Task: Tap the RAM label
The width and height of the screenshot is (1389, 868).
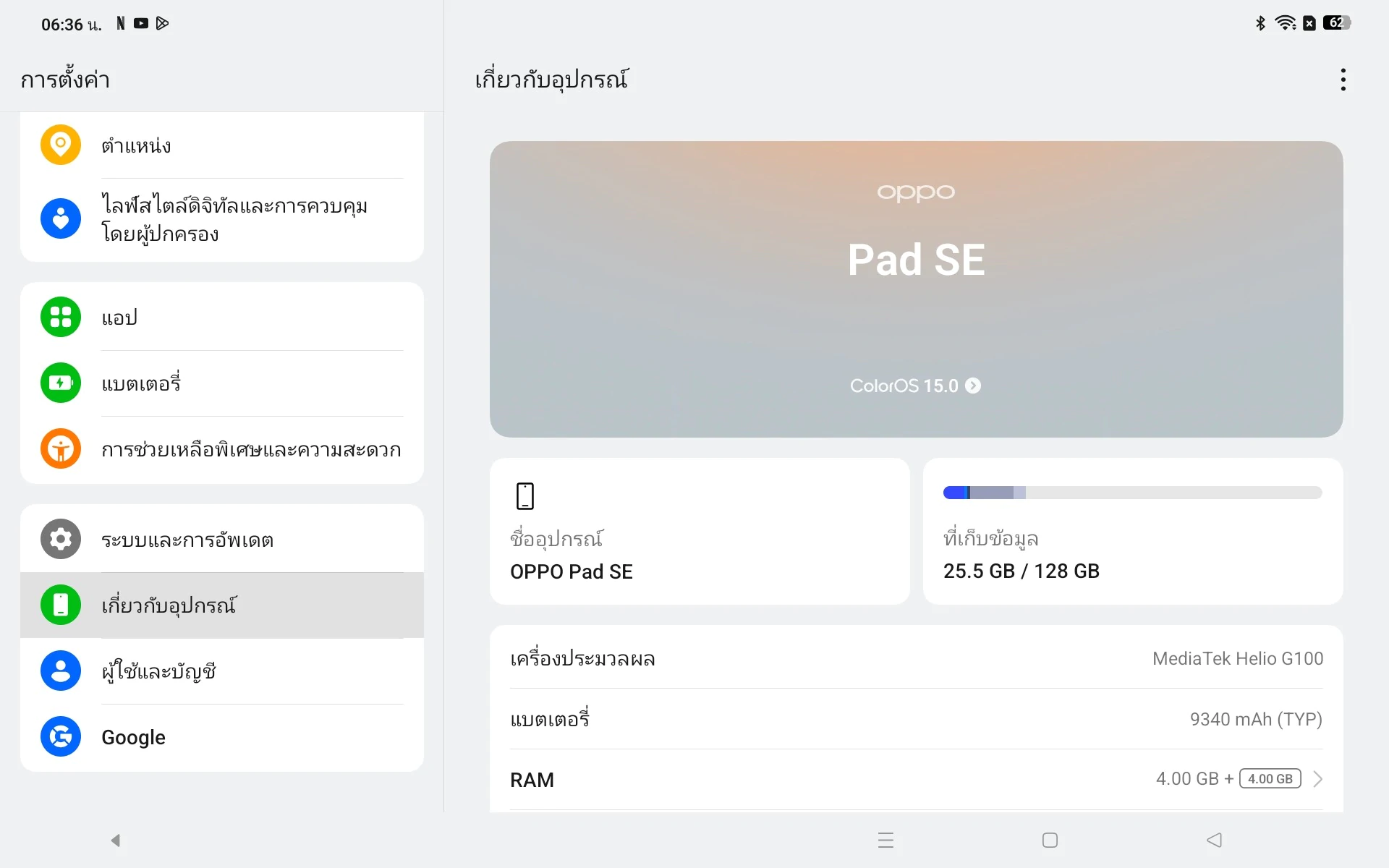Action: click(x=532, y=780)
